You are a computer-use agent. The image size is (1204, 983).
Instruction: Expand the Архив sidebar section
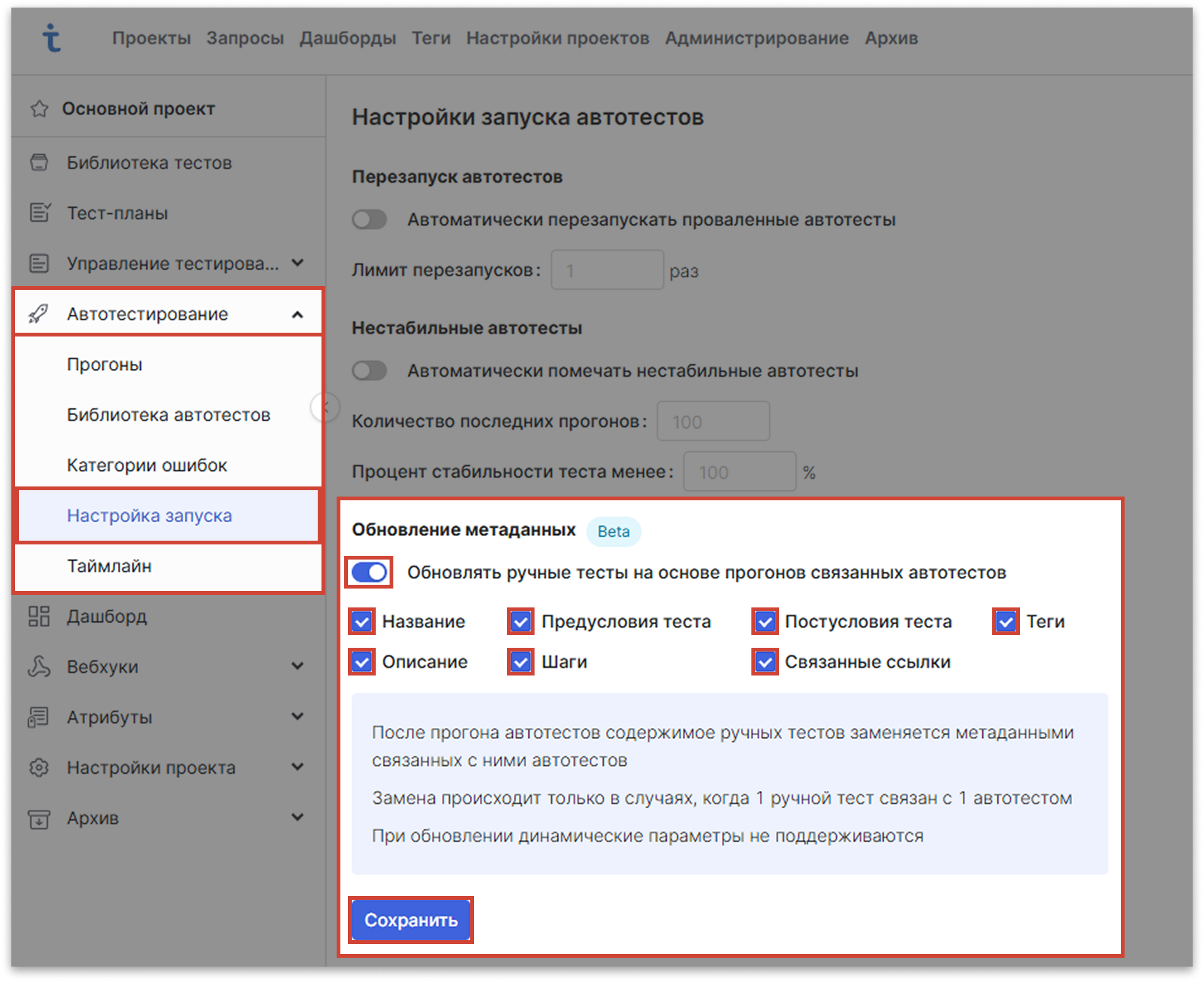coord(297,817)
